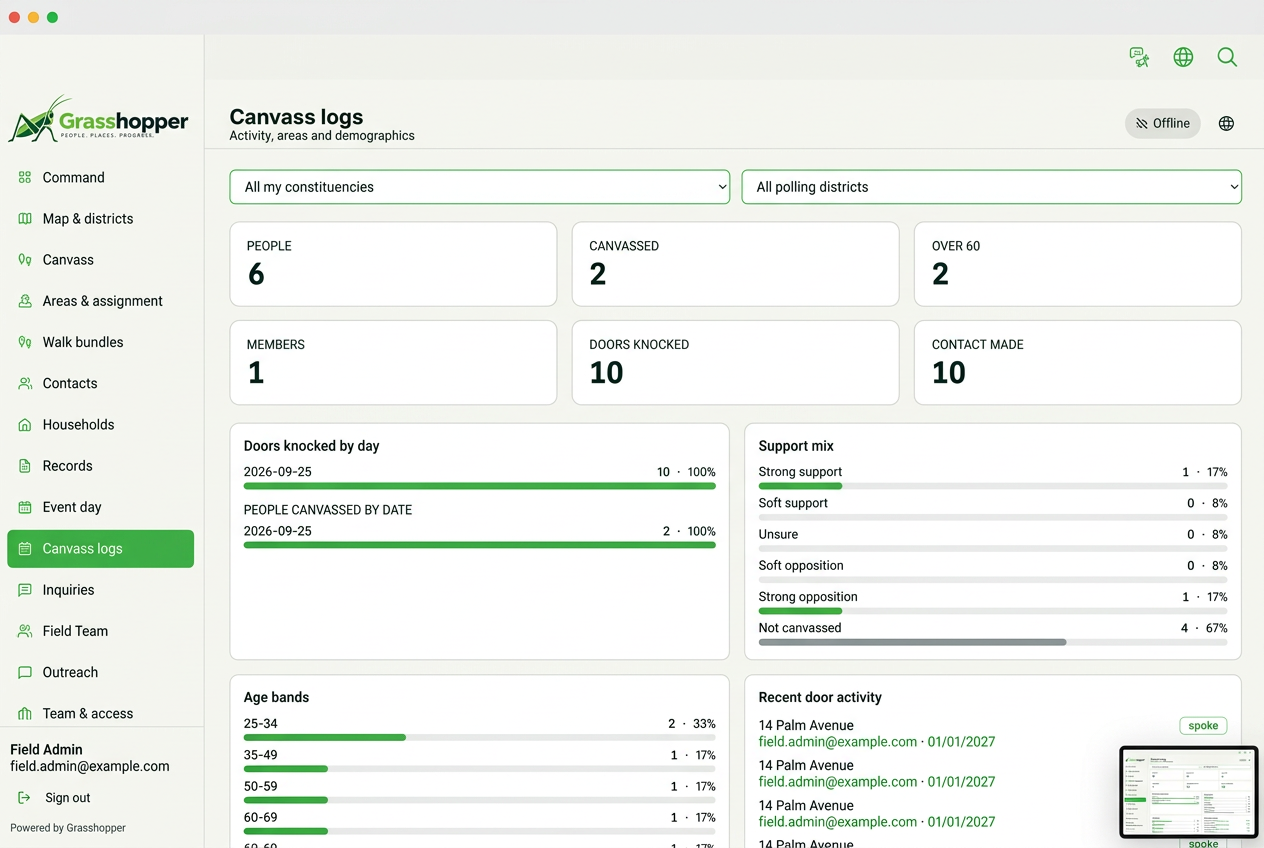Click 'Activity, areas and demographics' subtitle
The width and height of the screenshot is (1264, 848).
pyautogui.click(x=322, y=136)
